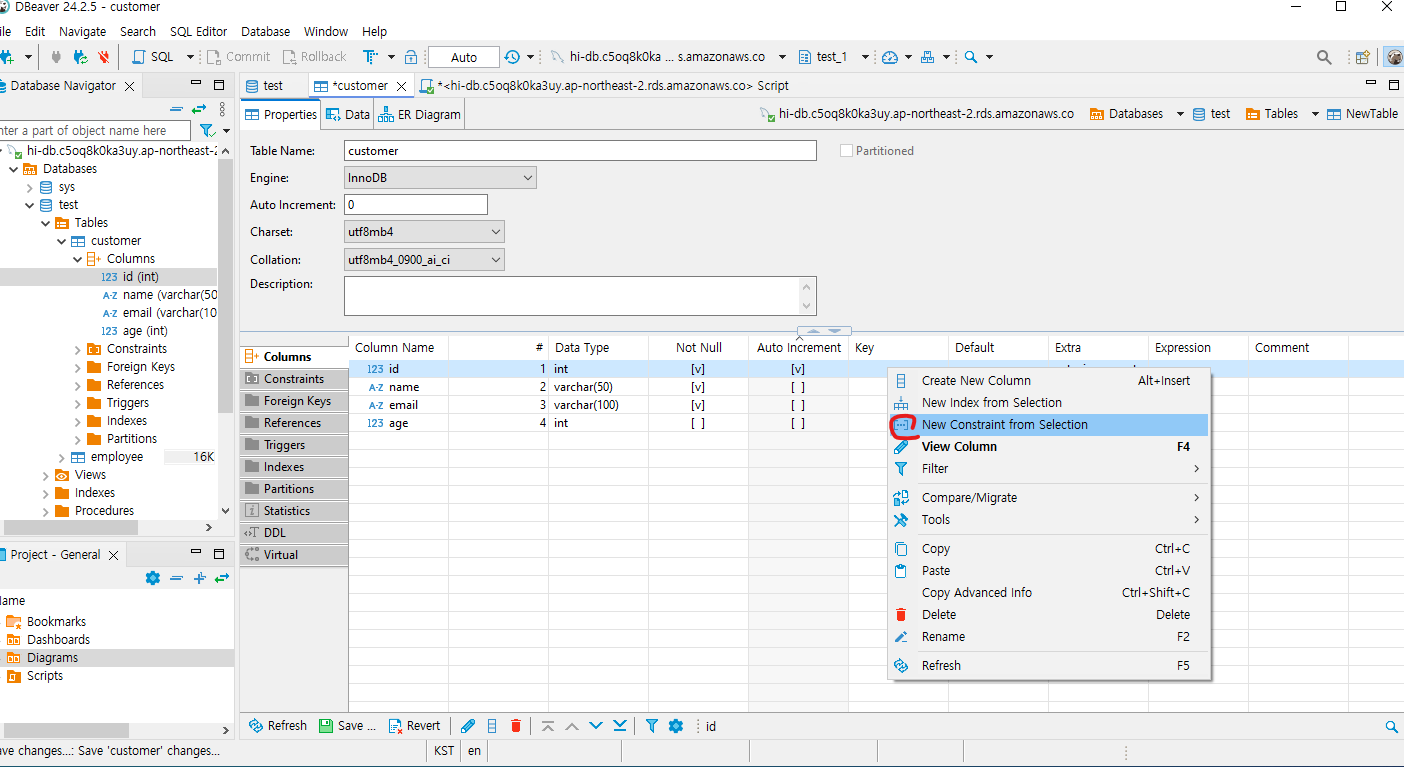Click the bottom toolbar filter funnel icon
Image resolution: width=1404 pixels, height=767 pixels.
click(652, 726)
